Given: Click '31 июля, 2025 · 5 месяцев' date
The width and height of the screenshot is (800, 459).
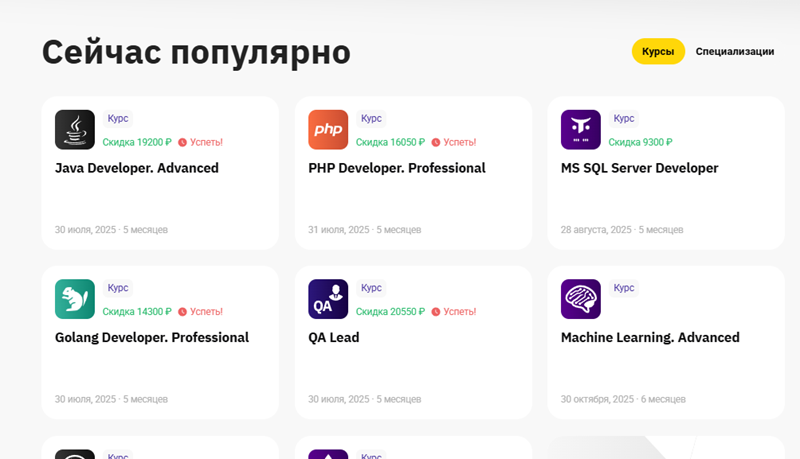Looking at the screenshot, I should pyautogui.click(x=365, y=230).
